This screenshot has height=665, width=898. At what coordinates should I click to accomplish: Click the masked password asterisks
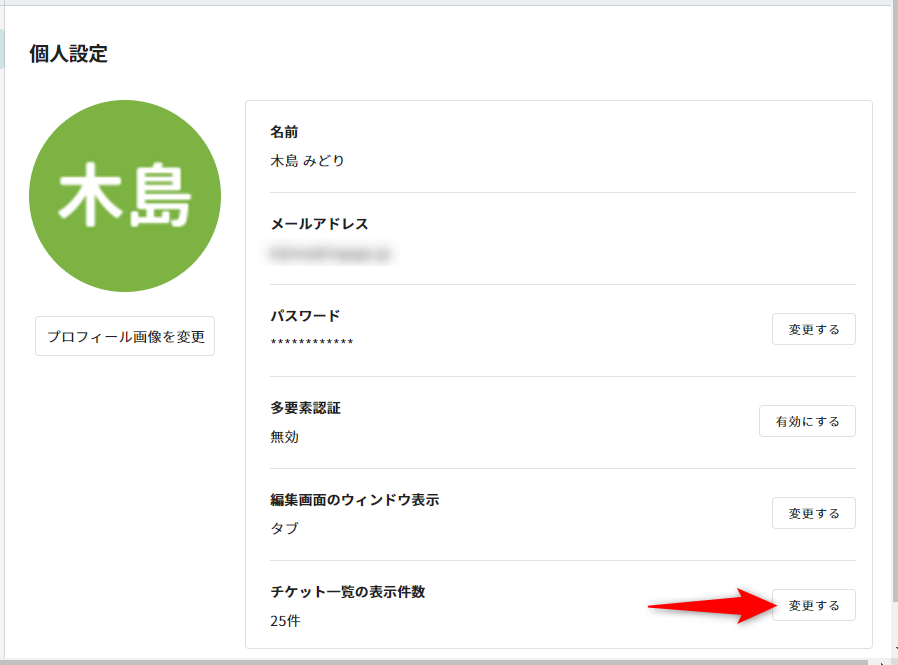[311, 344]
